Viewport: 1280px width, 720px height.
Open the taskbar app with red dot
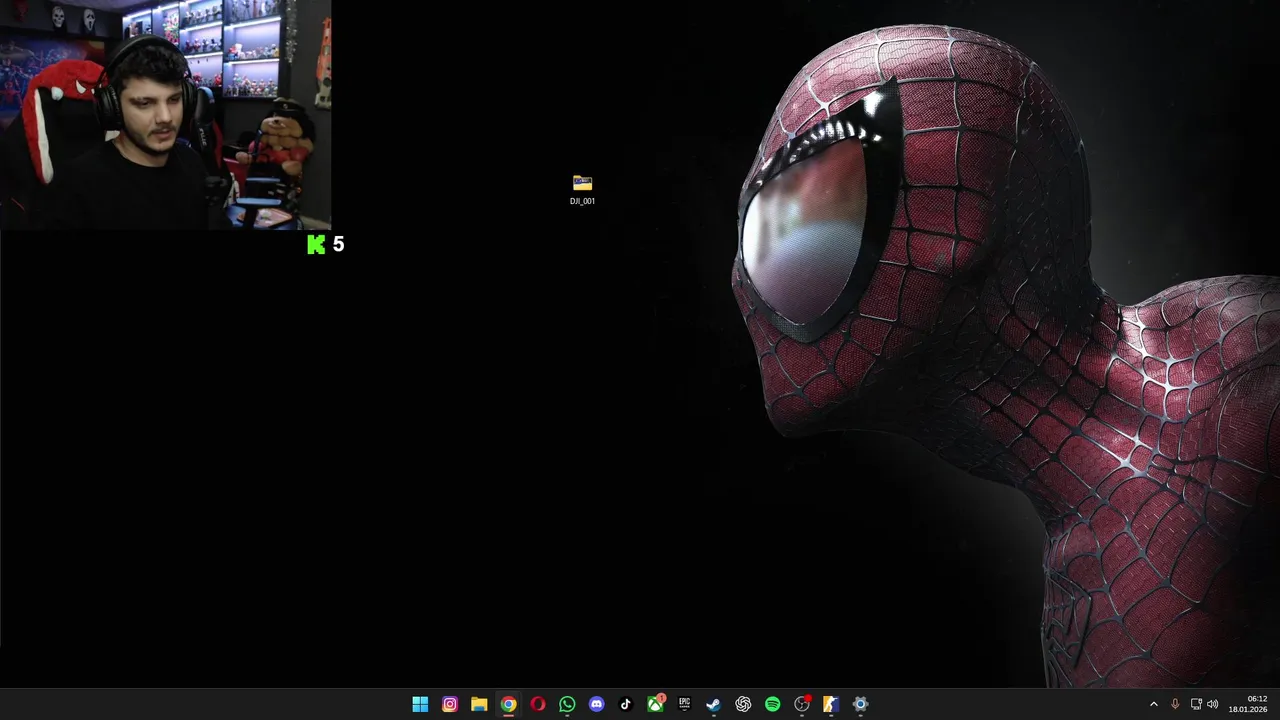pyautogui.click(x=802, y=704)
